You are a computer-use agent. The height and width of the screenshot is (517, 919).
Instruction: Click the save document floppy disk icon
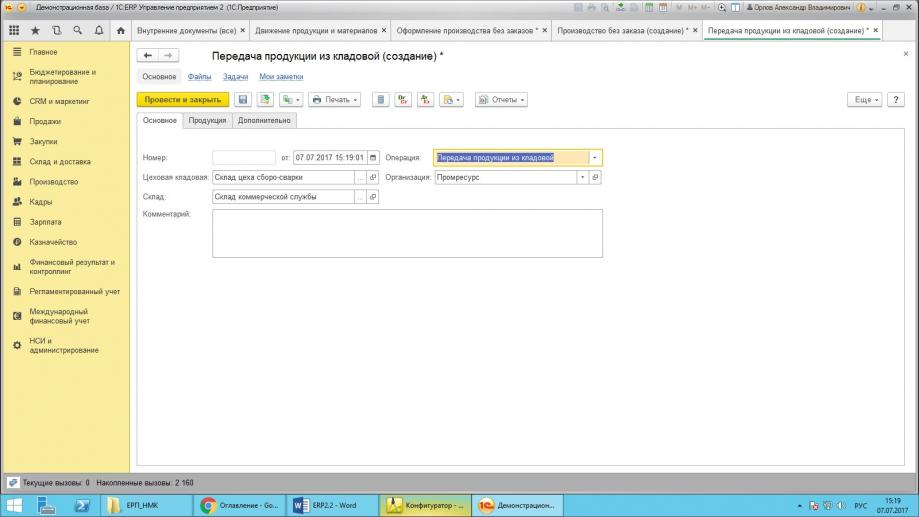(242, 100)
